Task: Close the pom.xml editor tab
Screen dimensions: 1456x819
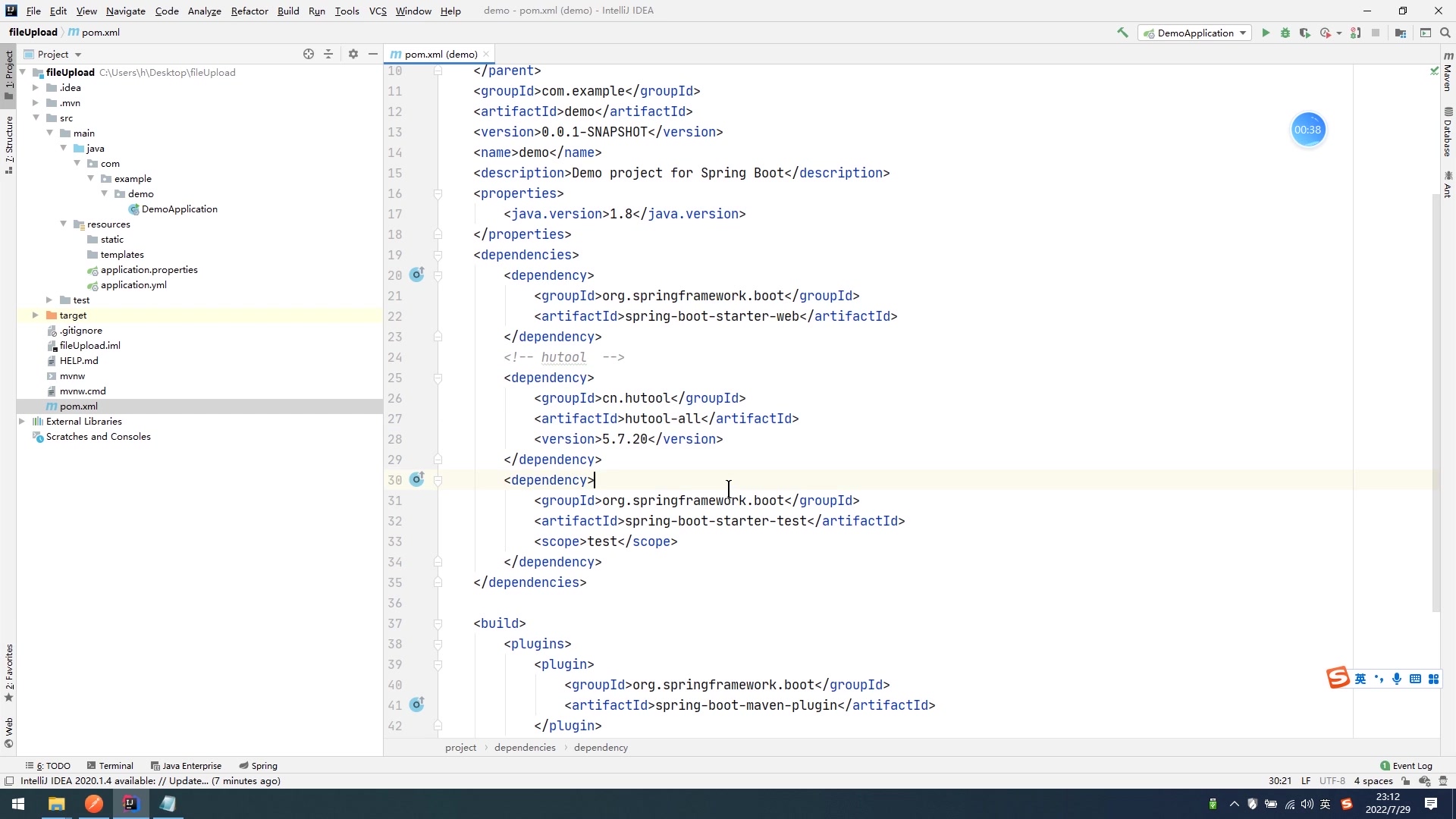Action: pyautogui.click(x=486, y=54)
